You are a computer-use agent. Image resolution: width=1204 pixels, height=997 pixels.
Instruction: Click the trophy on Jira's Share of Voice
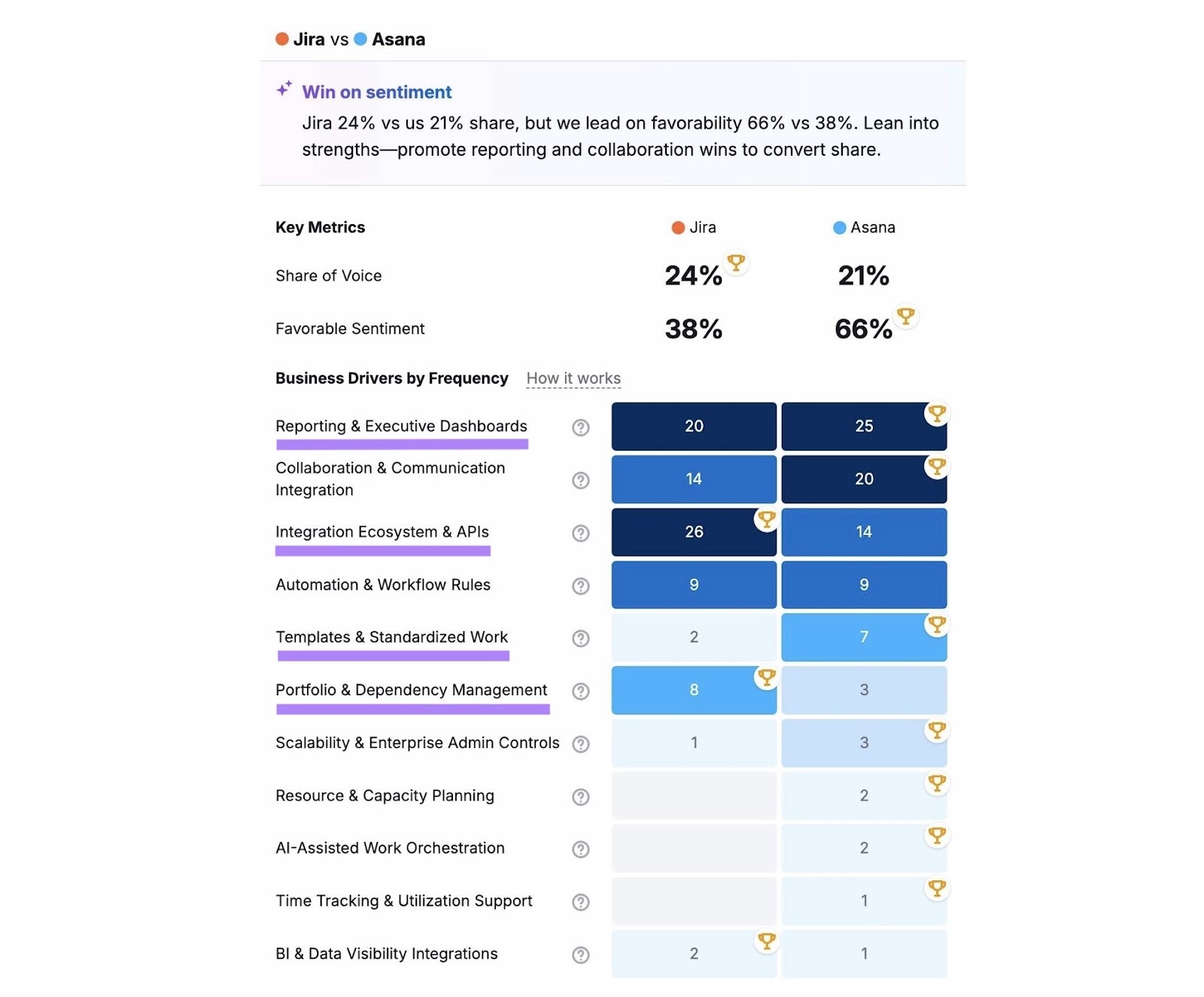point(736,263)
